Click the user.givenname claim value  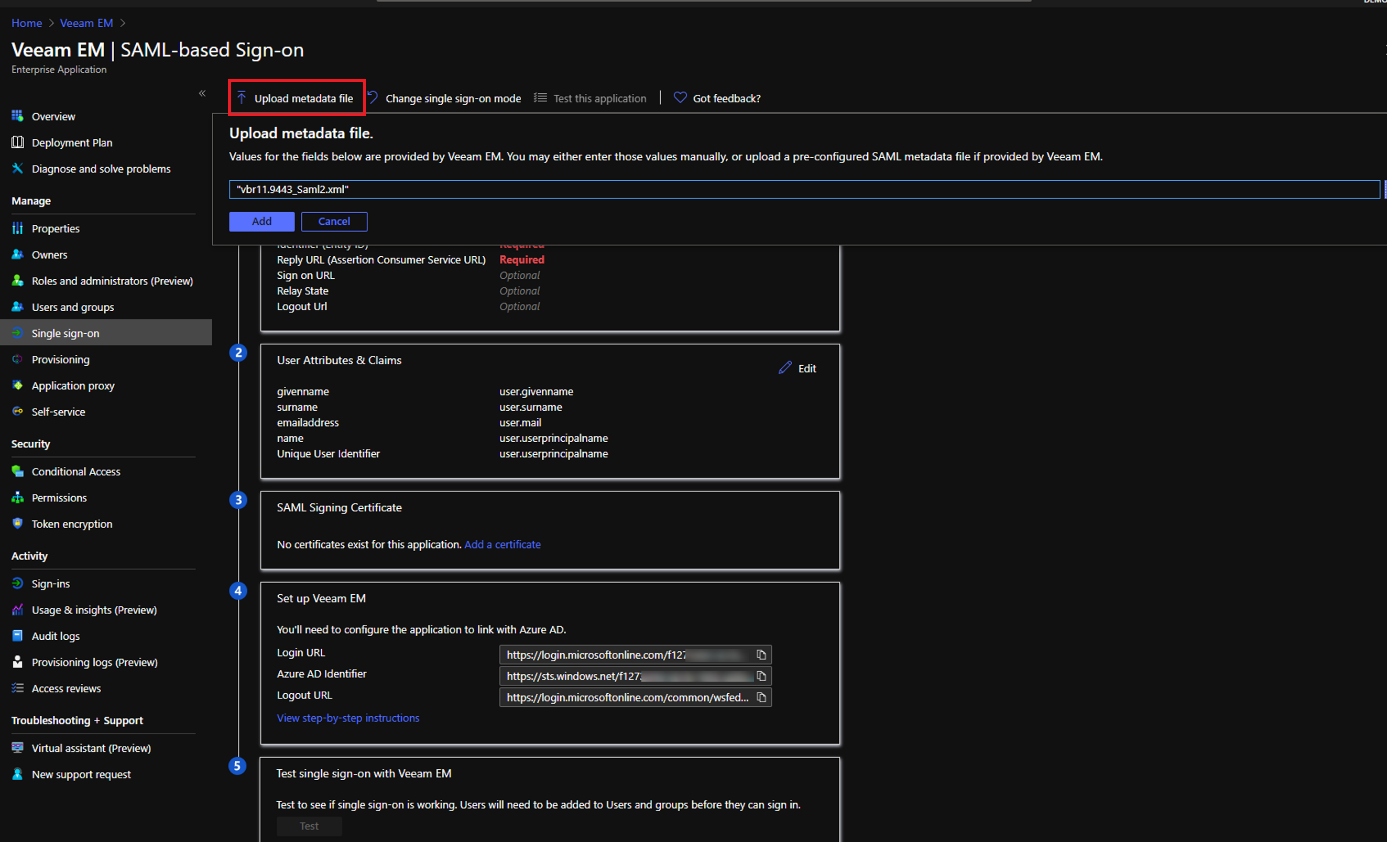(536, 391)
